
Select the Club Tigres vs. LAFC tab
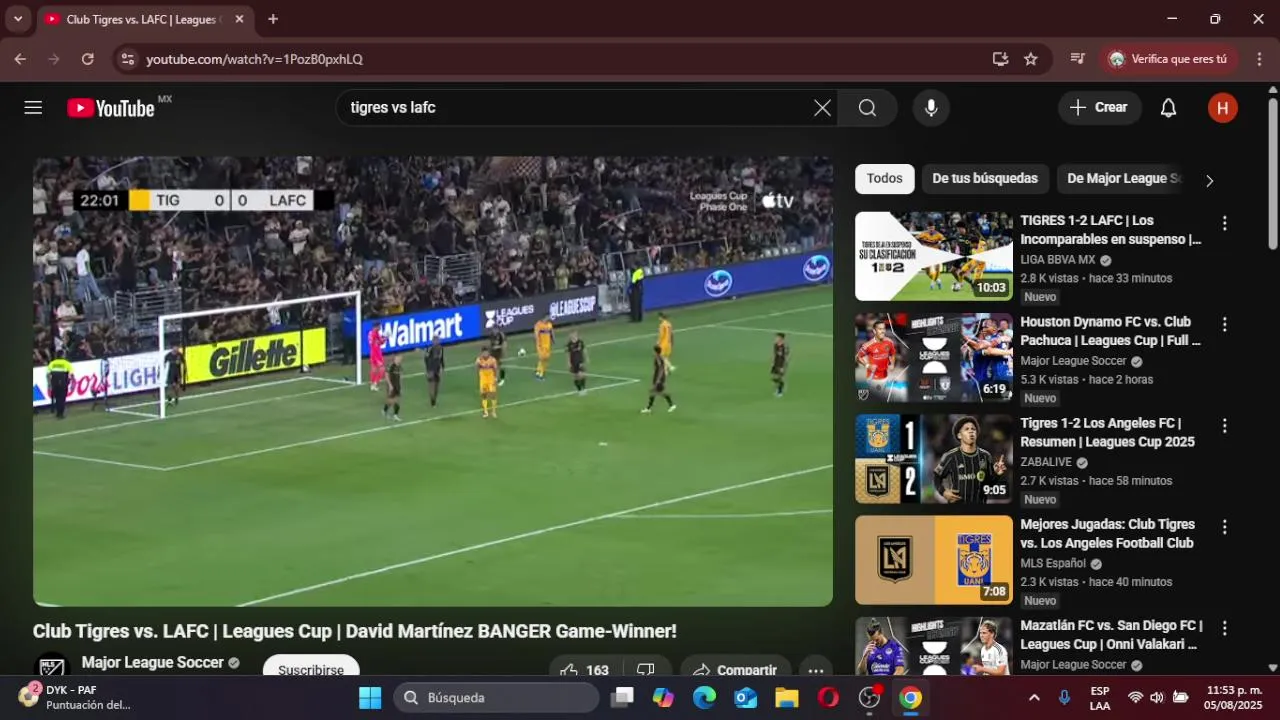(145, 19)
